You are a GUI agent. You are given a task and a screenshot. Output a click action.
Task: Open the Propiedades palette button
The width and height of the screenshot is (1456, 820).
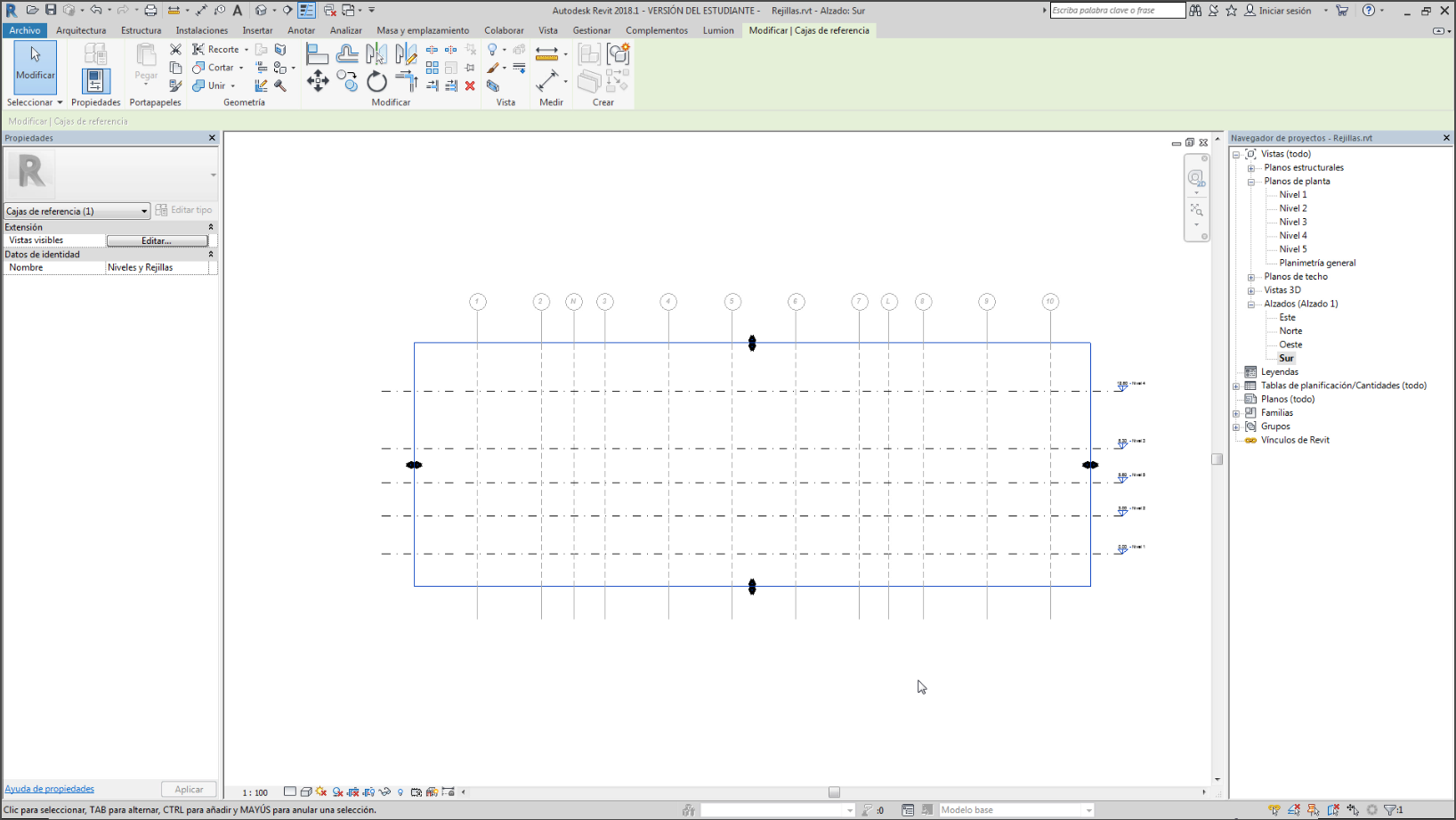coord(95,81)
